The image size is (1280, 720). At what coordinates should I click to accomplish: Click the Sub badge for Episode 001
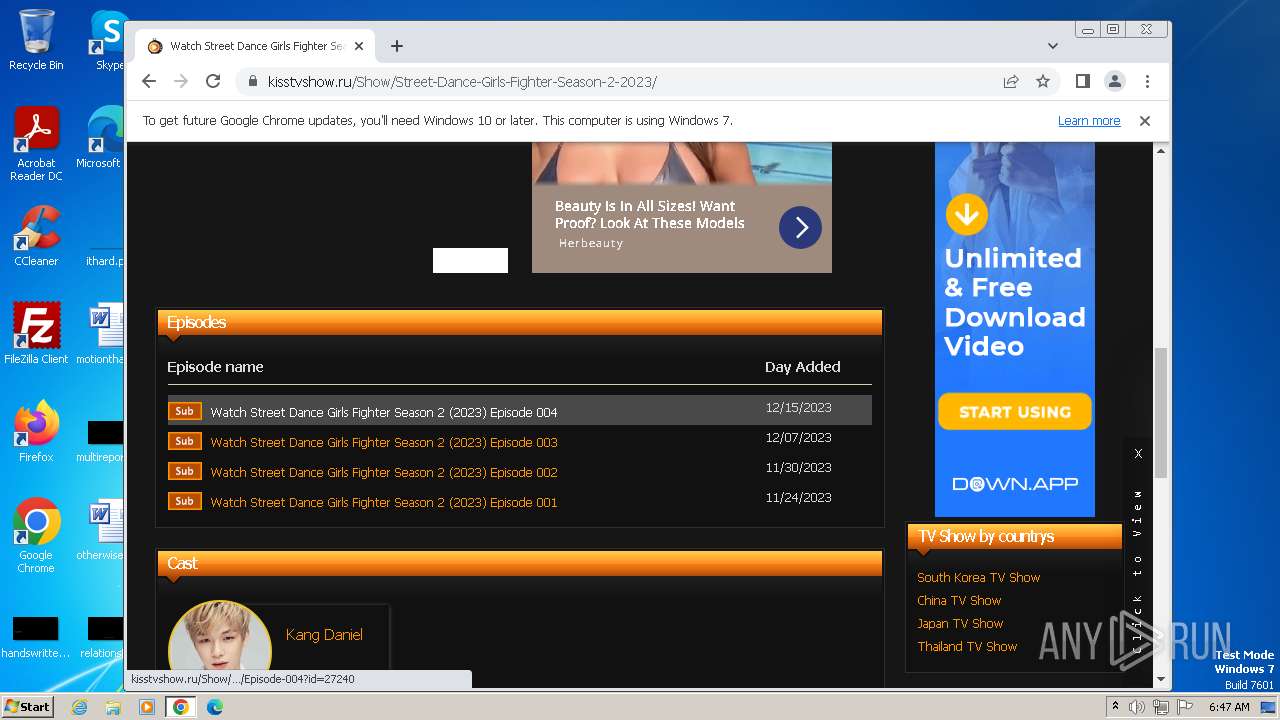[x=184, y=501]
